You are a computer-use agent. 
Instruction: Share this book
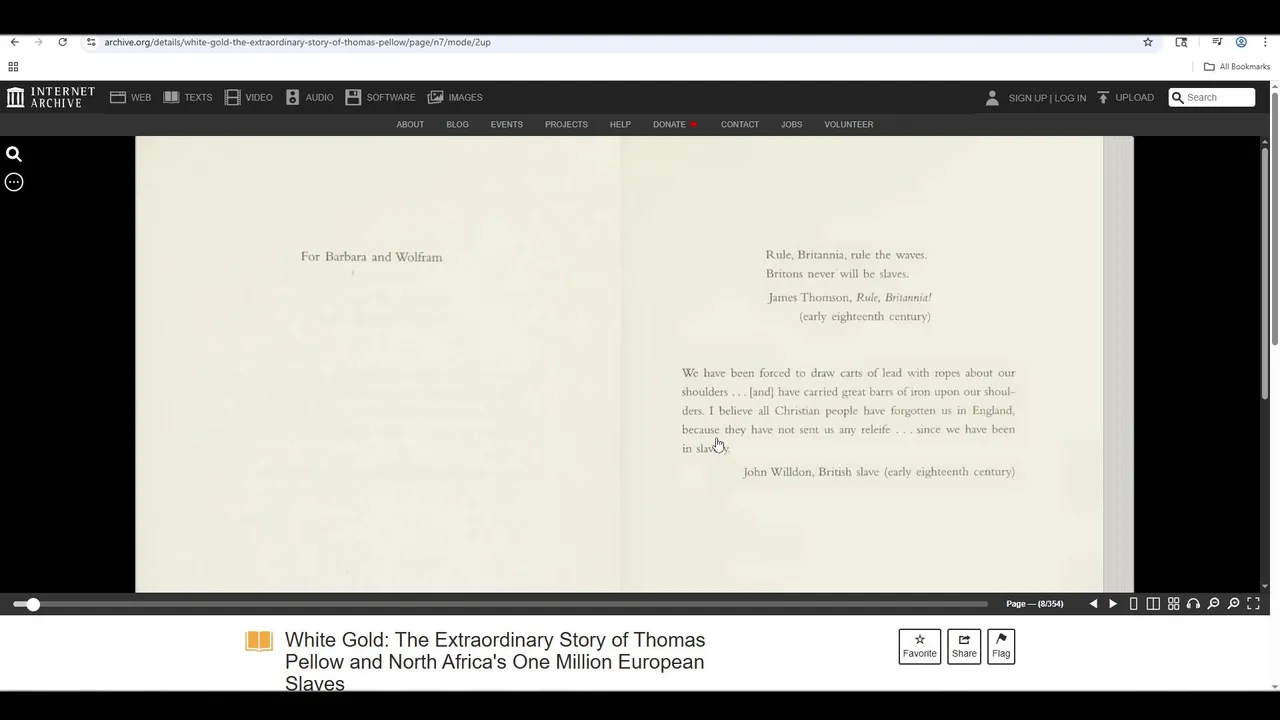[x=964, y=646]
